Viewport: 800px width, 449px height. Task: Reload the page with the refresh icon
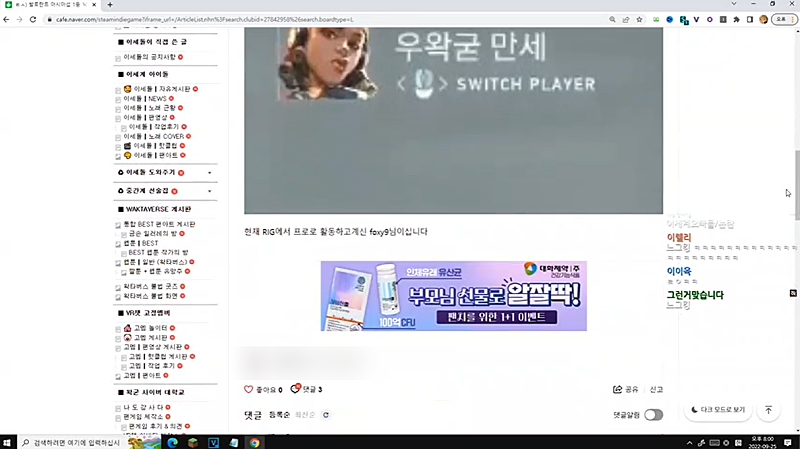click(33, 19)
